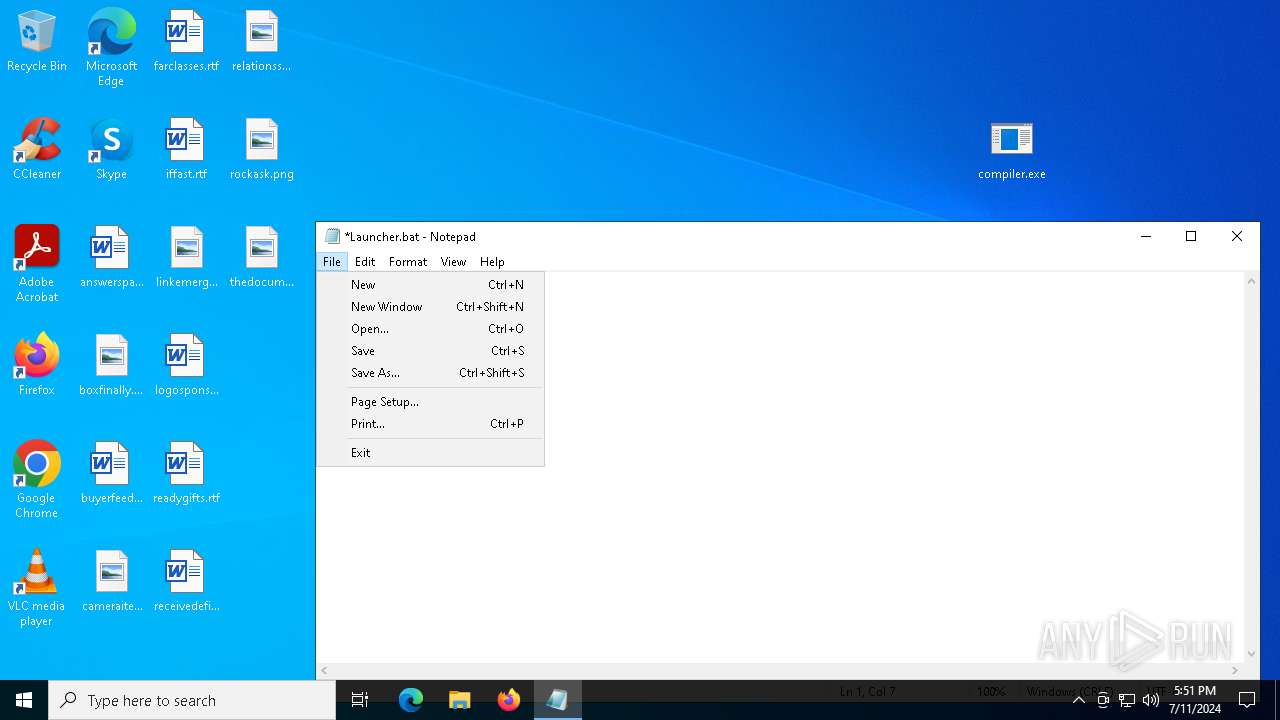Select the Adobe Acrobat desktop shortcut
The height and width of the screenshot is (720, 1280).
37,264
